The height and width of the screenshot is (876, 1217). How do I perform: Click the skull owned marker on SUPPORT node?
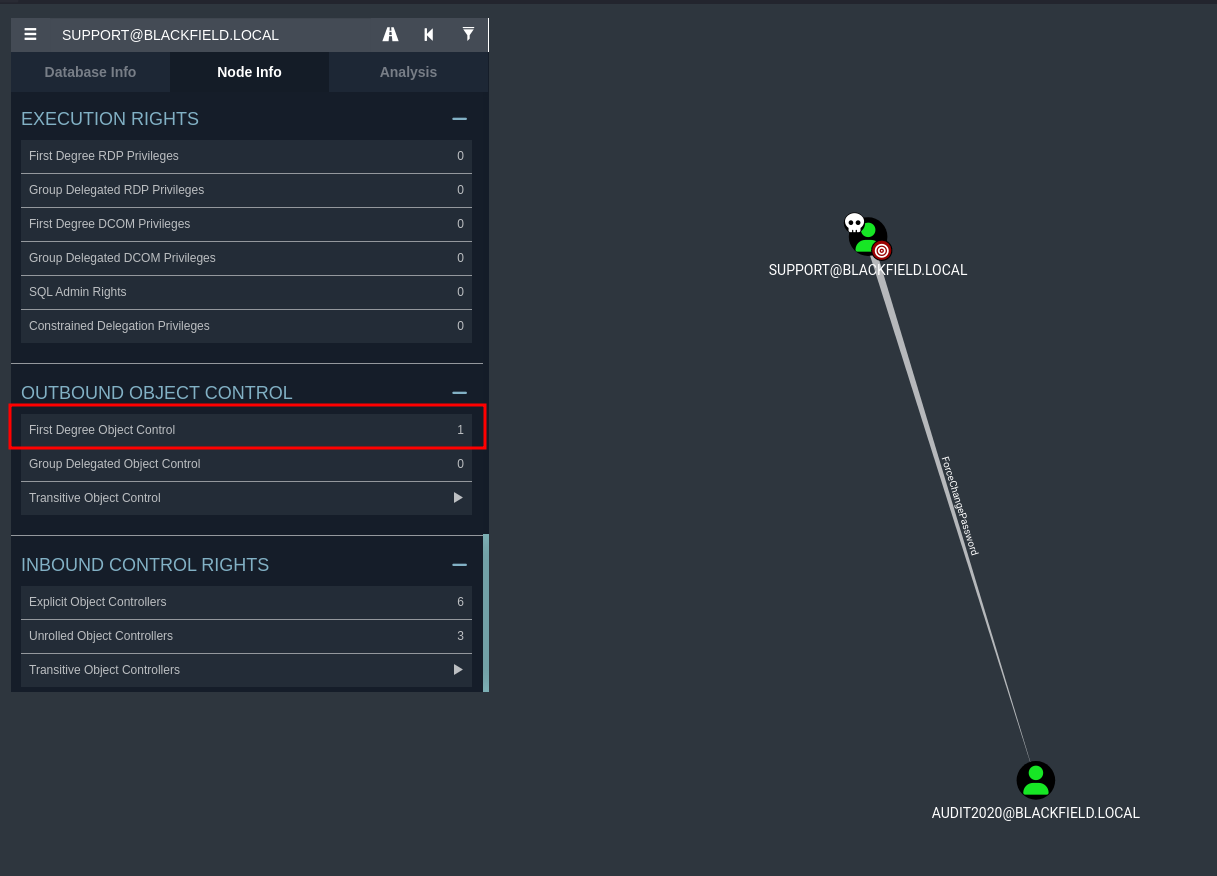[x=854, y=223]
